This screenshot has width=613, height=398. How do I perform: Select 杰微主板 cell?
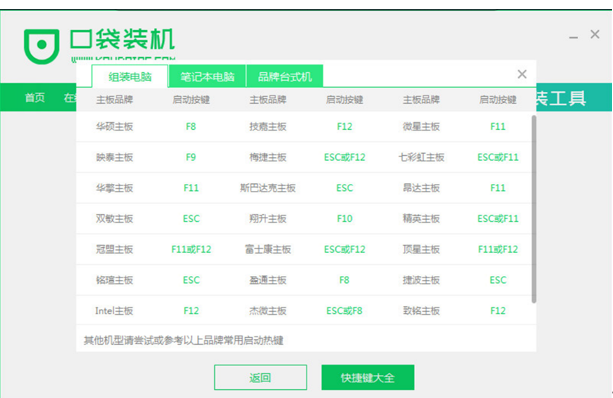click(268, 311)
